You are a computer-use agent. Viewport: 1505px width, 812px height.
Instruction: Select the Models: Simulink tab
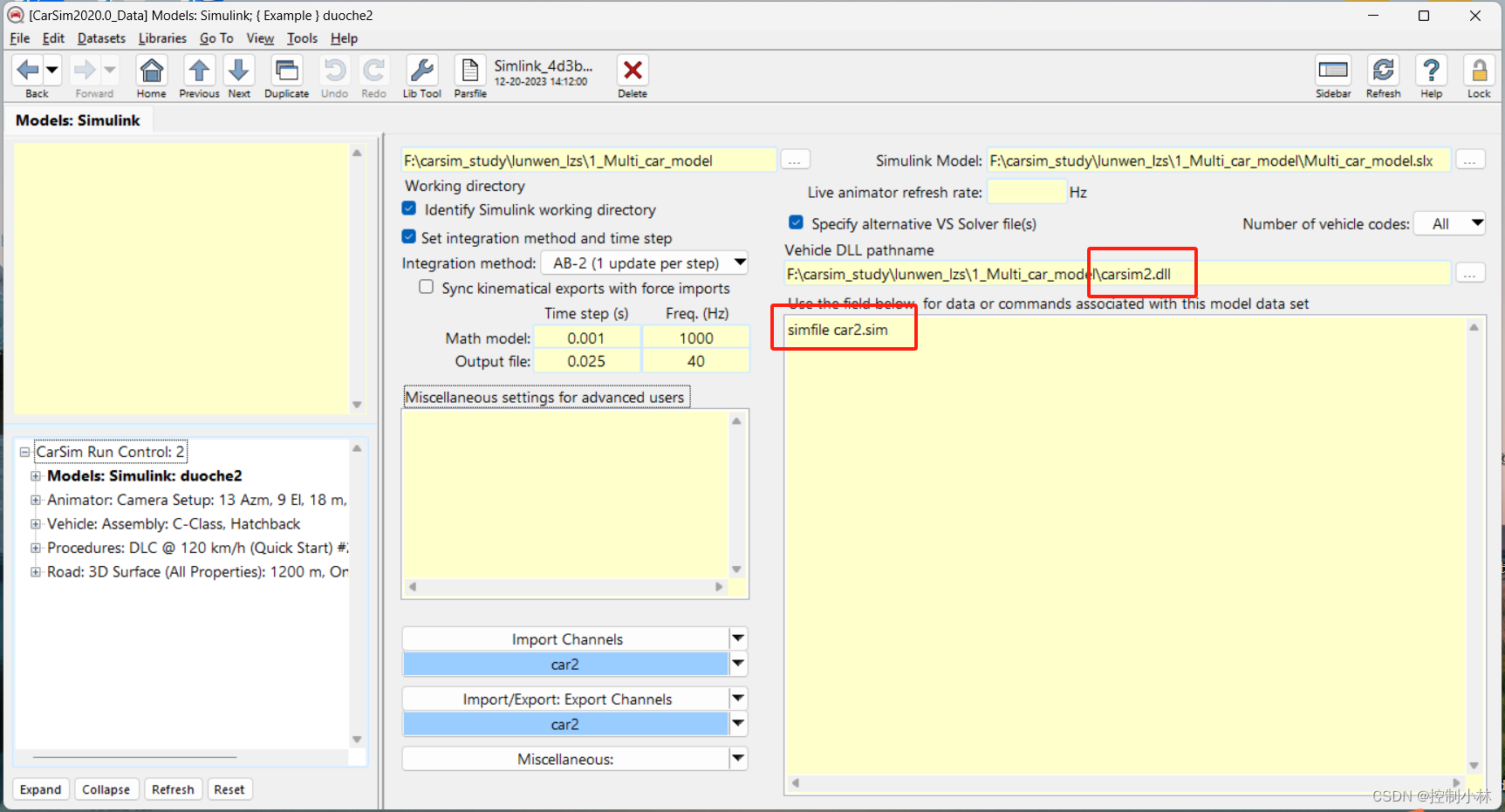pos(78,120)
